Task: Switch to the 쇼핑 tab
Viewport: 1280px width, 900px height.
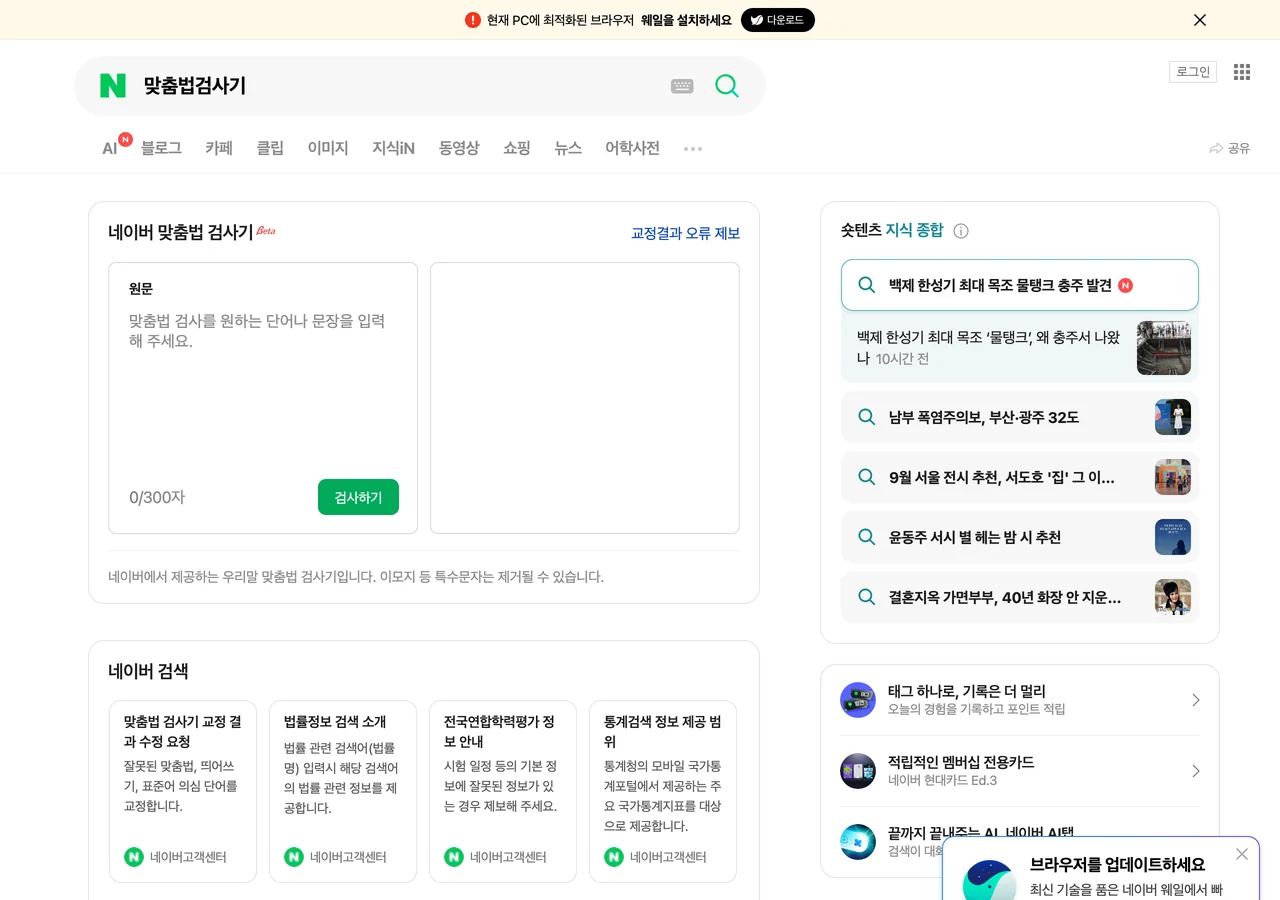Action: pos(517,148)
